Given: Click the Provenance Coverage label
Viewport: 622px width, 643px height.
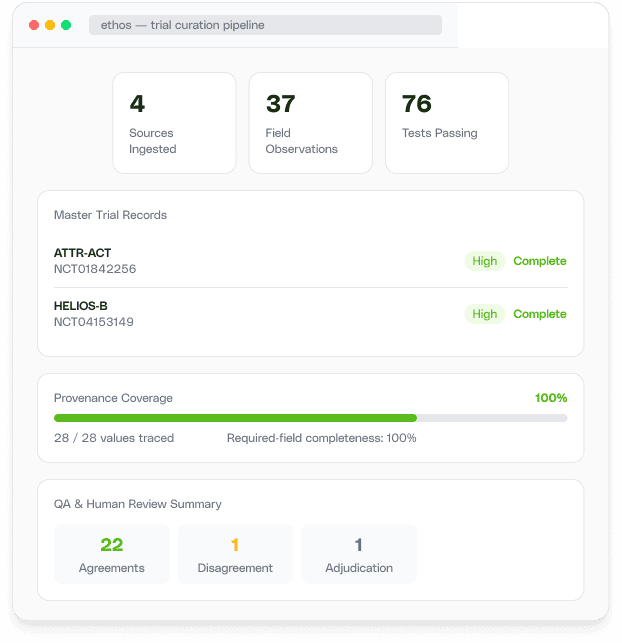Looking at the screenshot, I should coord(113,398).
